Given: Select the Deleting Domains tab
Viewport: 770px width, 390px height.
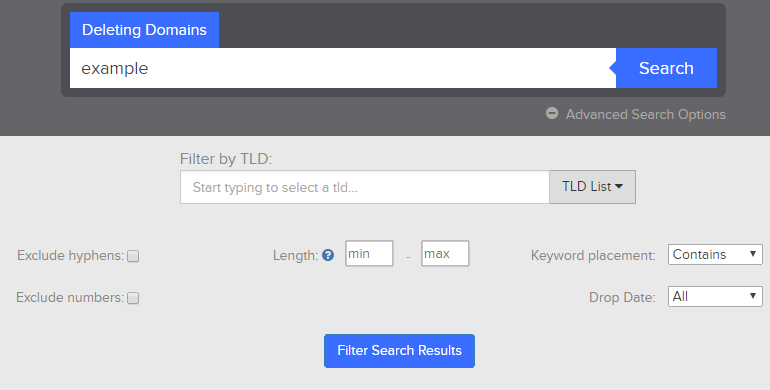Looking at the screenshot, I should [x=144, y=30].
